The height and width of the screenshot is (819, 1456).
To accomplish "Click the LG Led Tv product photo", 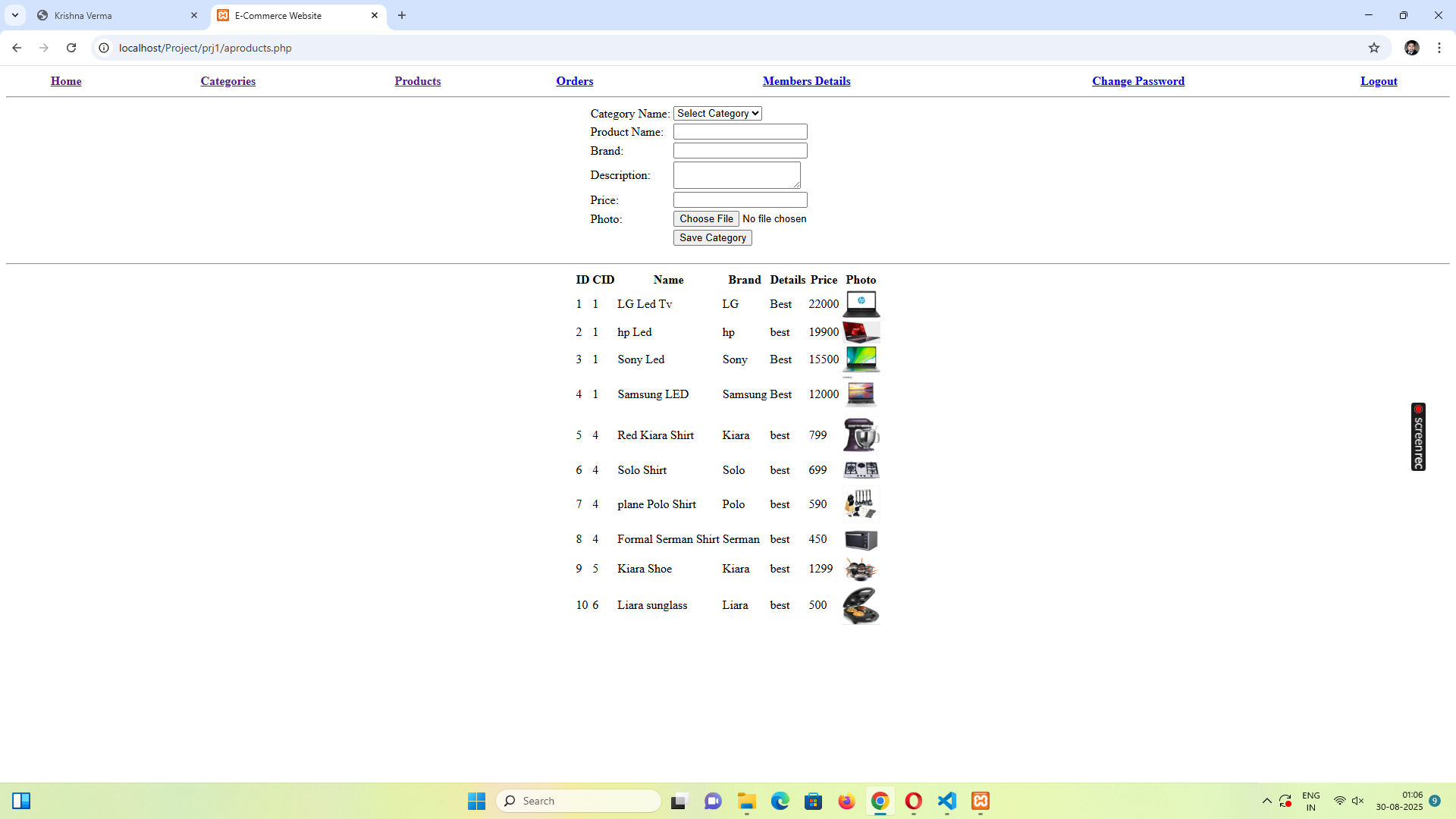I will [x=861, y=304].
